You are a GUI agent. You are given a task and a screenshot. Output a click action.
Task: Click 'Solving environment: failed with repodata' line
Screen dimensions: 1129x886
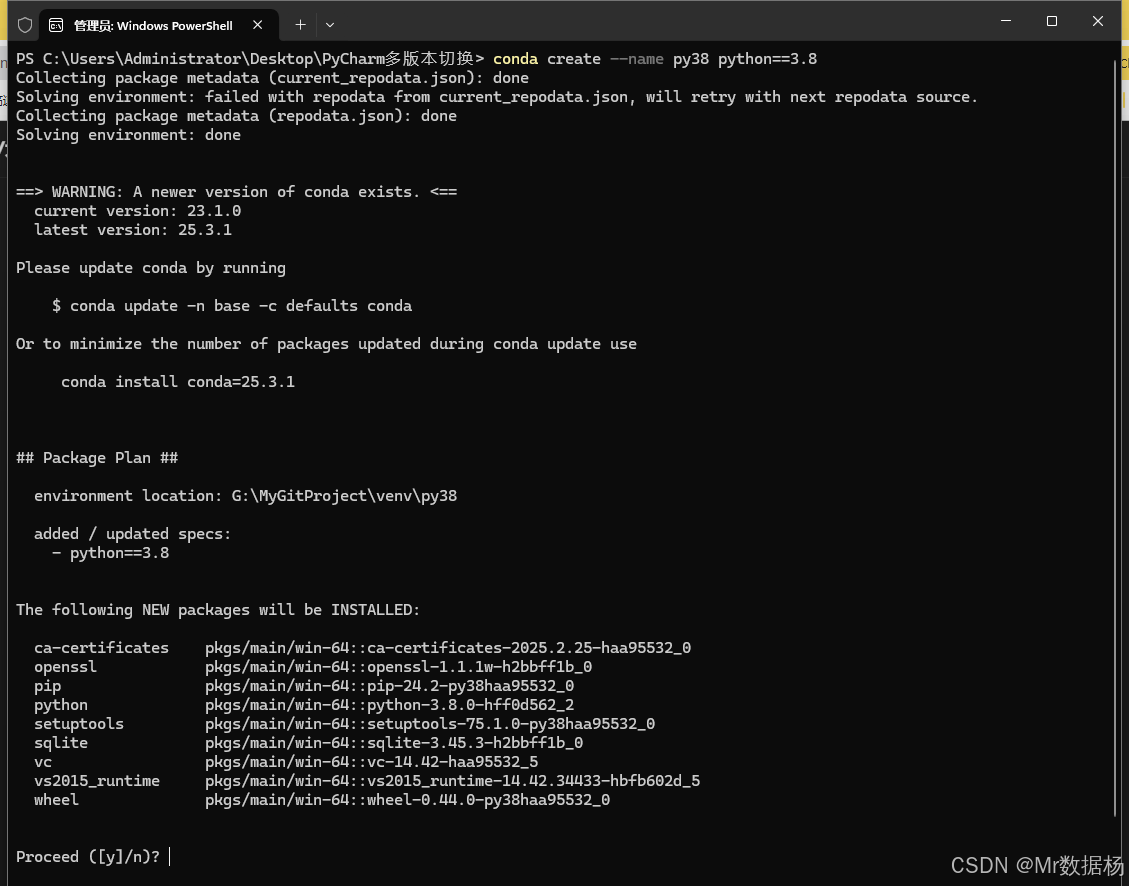pyautogui.click(x=497, y=96)
